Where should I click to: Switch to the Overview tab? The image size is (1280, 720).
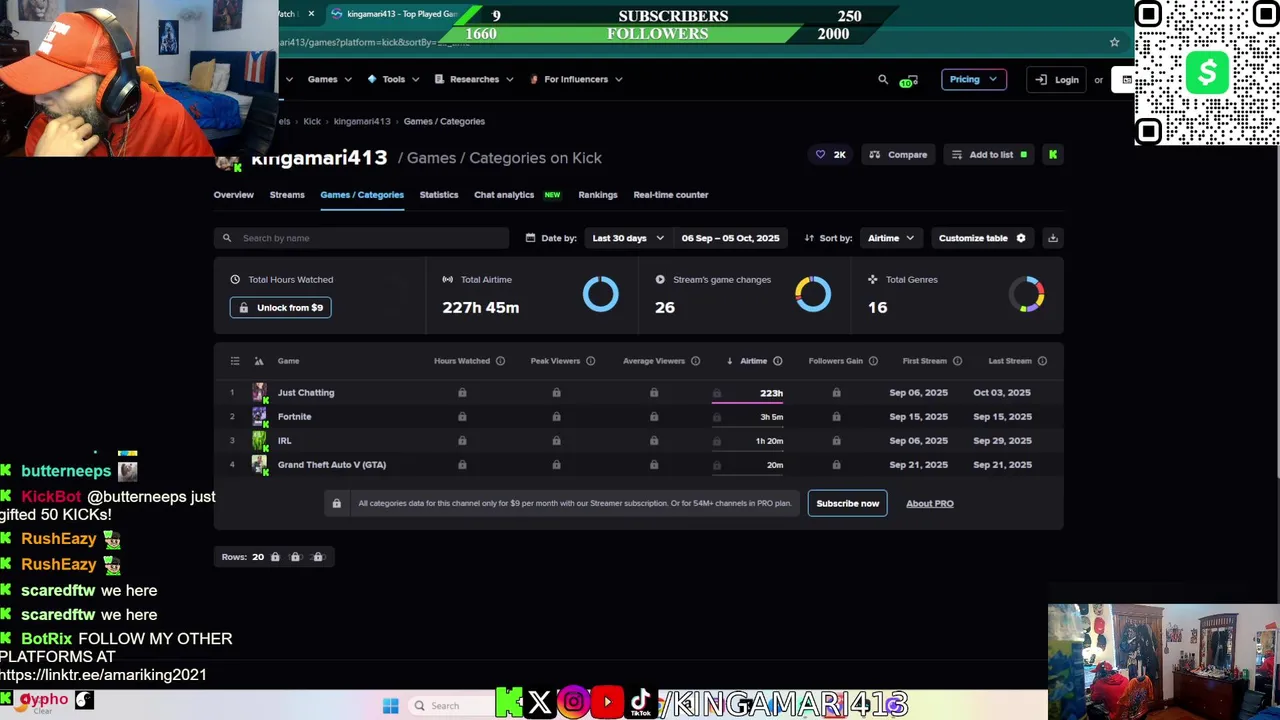[234, 195]
